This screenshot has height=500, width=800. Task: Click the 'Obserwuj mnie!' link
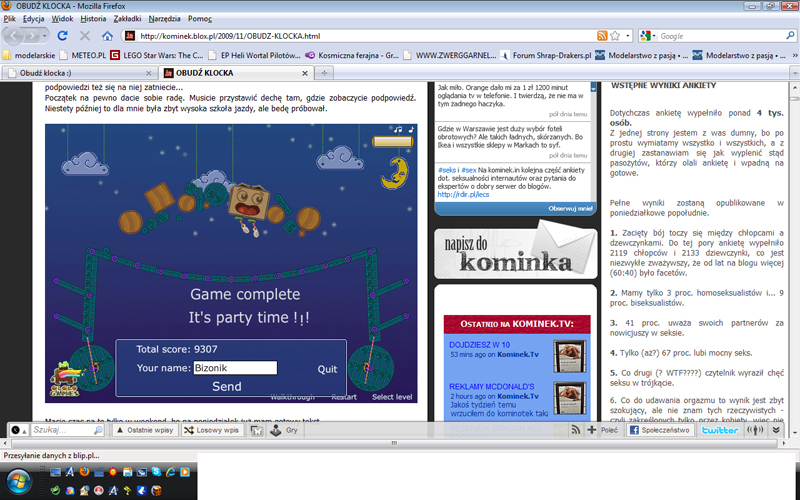[x=570, y=208]
